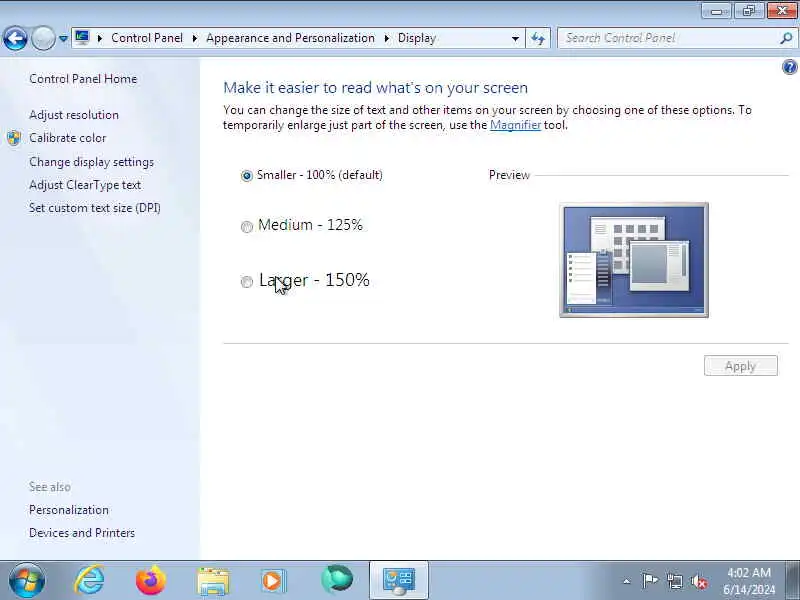Refresh the Display page
Viewport: 800px width, 600px height.
[x=538, y=38]
